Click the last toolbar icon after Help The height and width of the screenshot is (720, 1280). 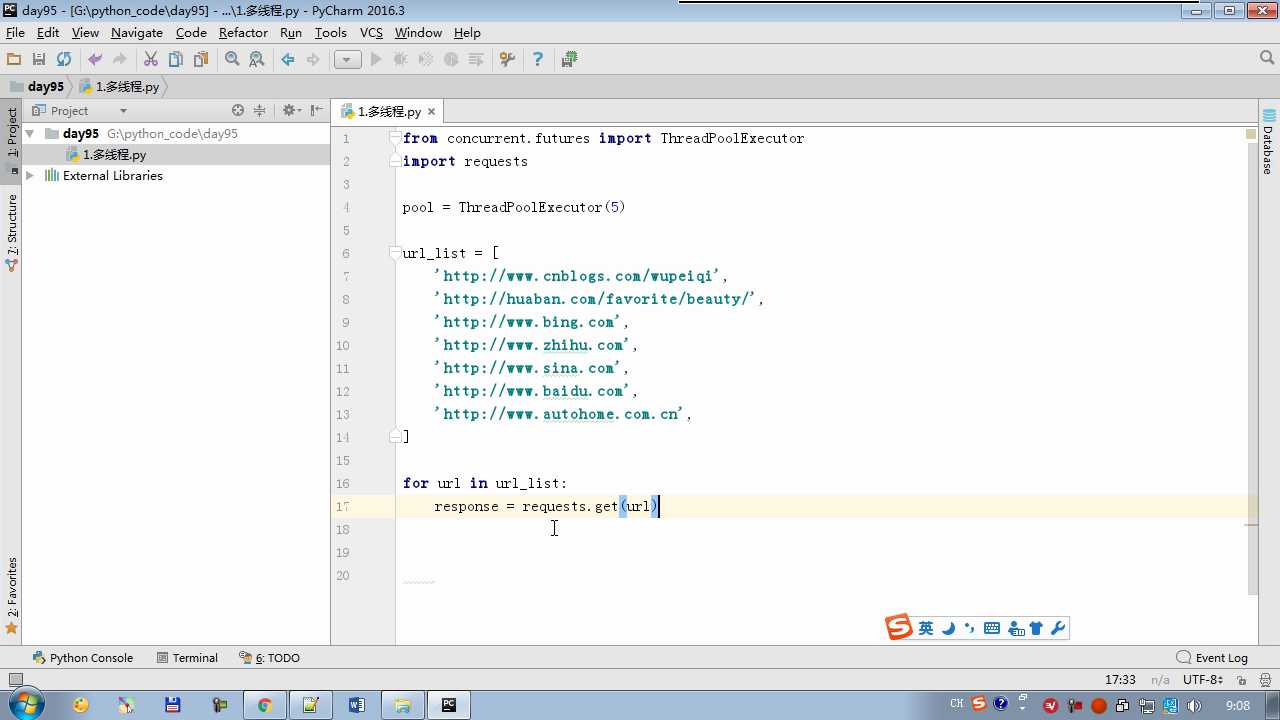pyautogui.click(x=569, y=60)
